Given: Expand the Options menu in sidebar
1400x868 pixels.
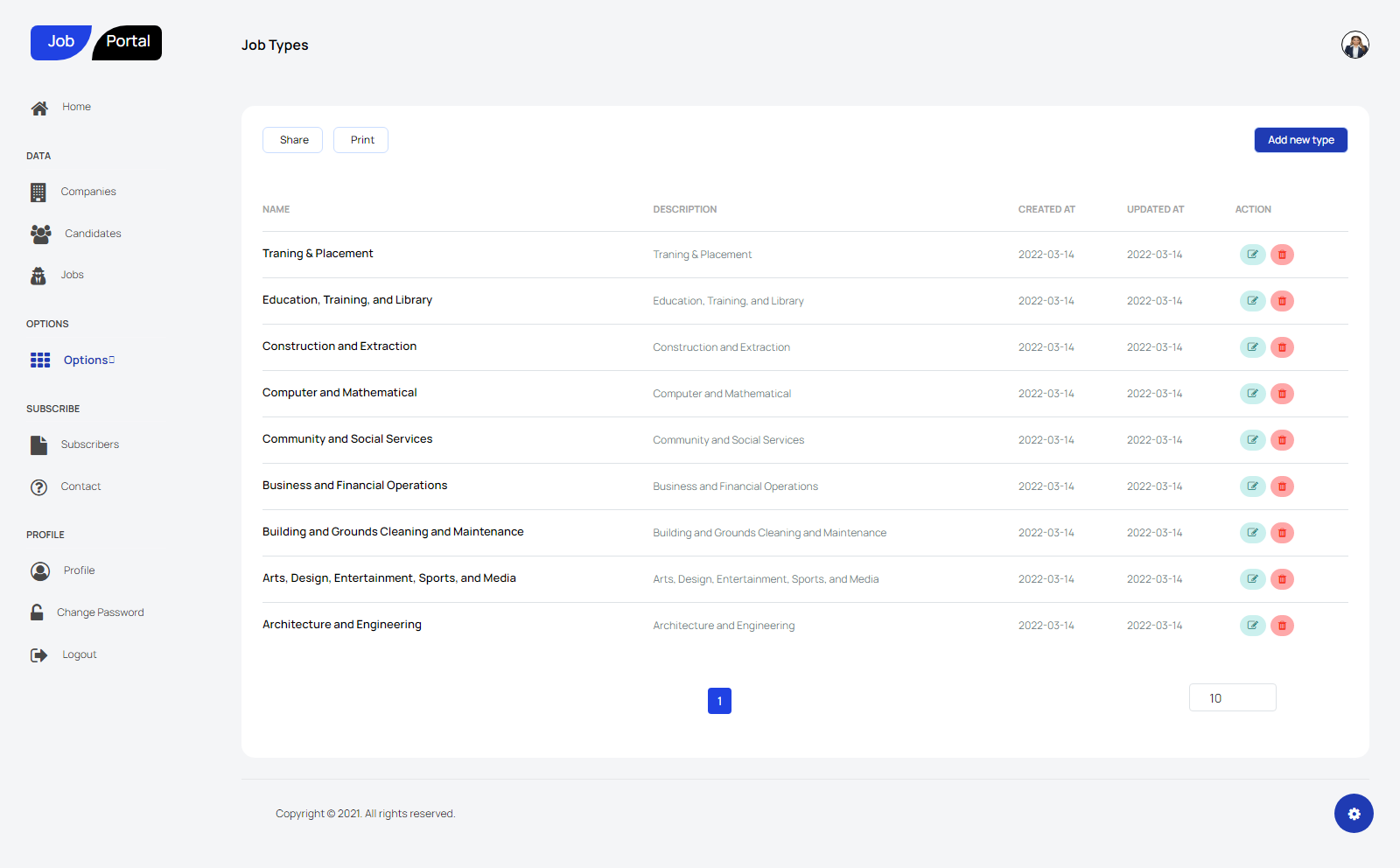Looking at the screenshot, I should pyautogui.click(x=87, y=360).
